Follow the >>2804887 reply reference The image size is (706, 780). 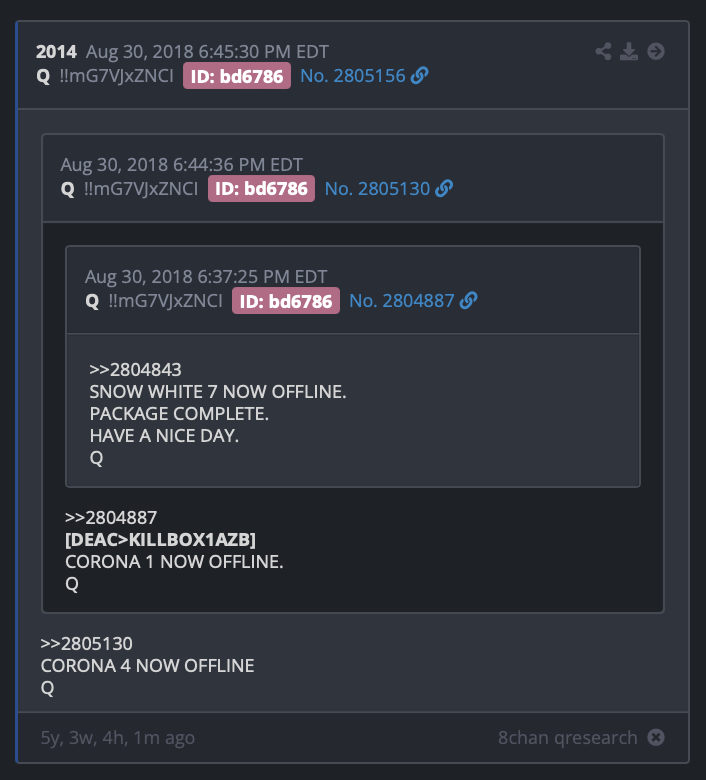coord(111,518)
